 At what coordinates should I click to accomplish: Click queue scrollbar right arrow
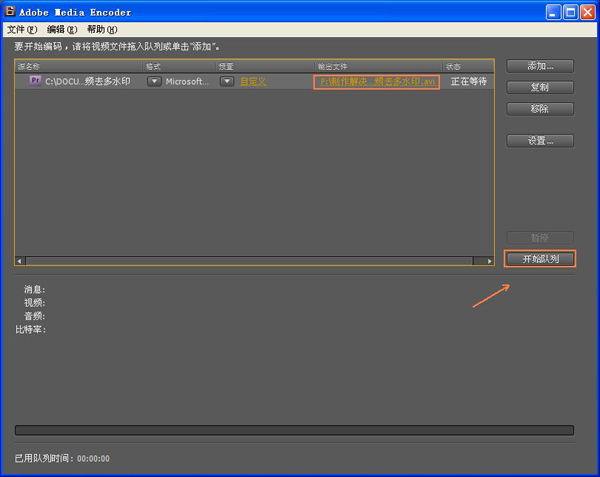coord(489,261)
